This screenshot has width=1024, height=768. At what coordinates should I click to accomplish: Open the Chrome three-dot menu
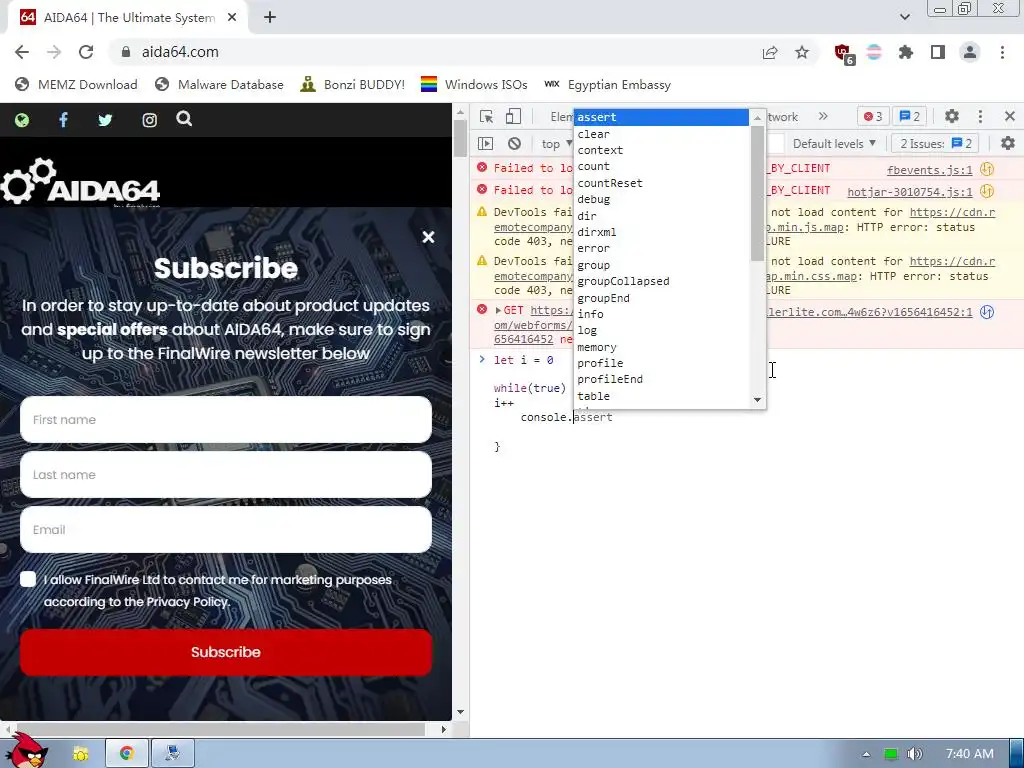1002,52
